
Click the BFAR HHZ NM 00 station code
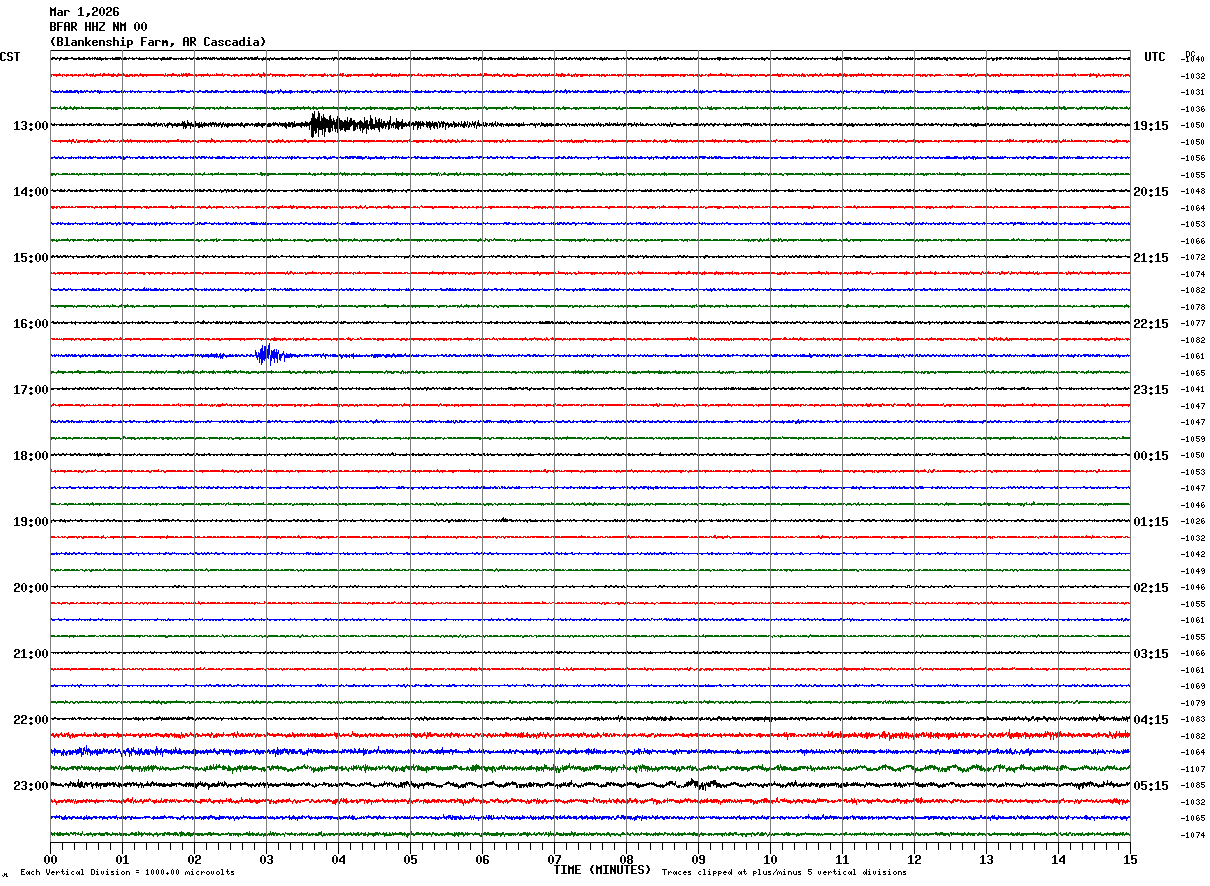pos(98,27)
